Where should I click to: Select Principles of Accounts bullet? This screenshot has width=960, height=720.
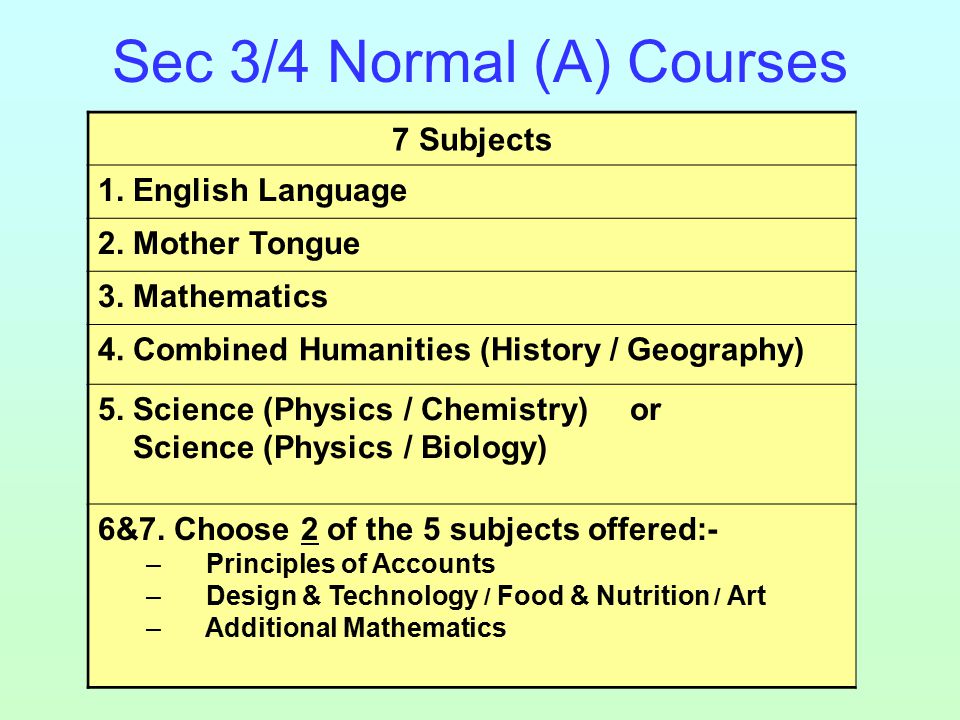[350, 564]
